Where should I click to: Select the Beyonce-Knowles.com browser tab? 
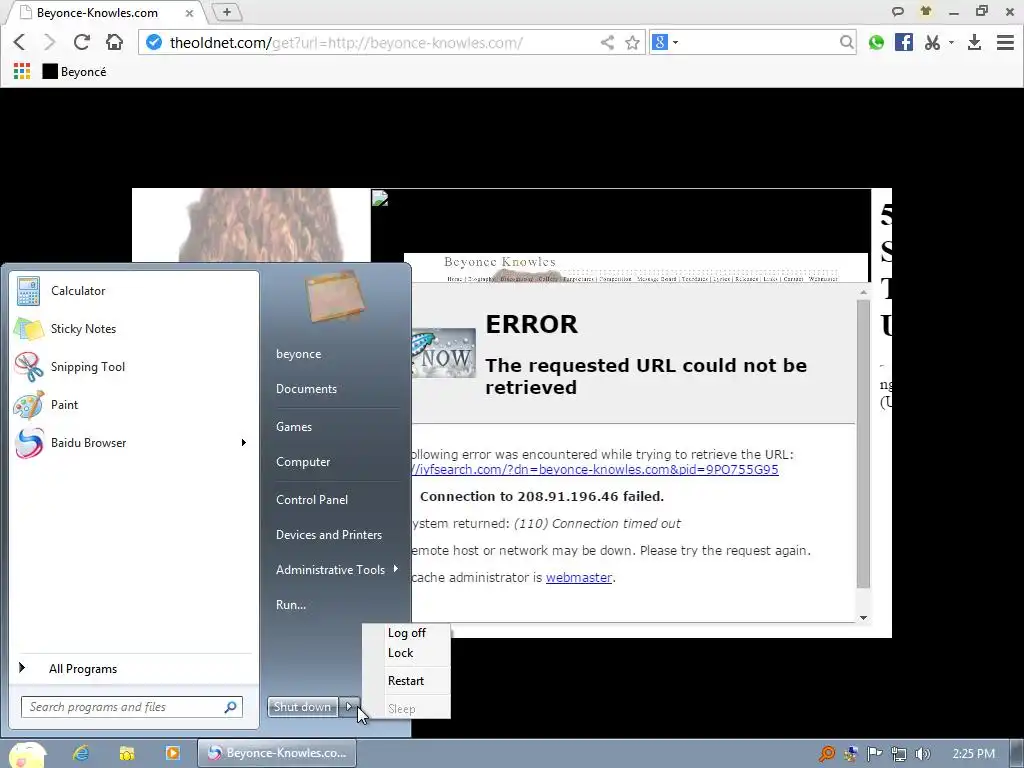pyautogui.click(x=104, y=12)
